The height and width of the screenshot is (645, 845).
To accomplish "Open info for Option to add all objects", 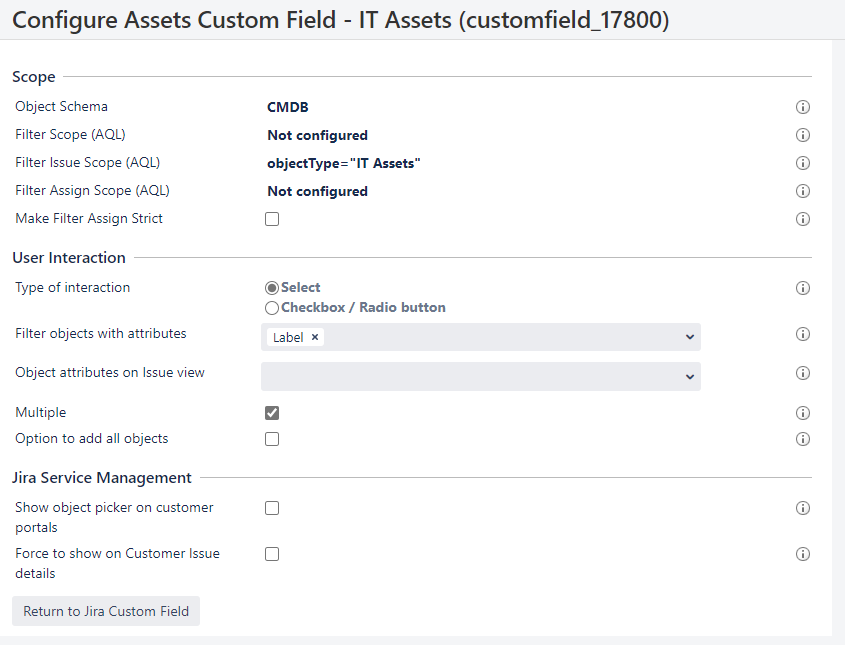I will 803,438.
